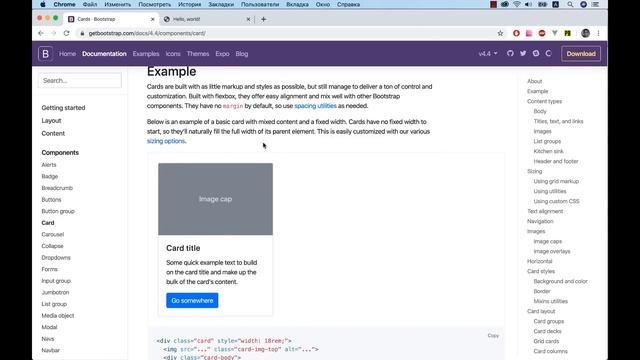Click the Chrome profile avatar
Image resolution: width=640 pixels, height=360 pixels.
click(585, 33)
